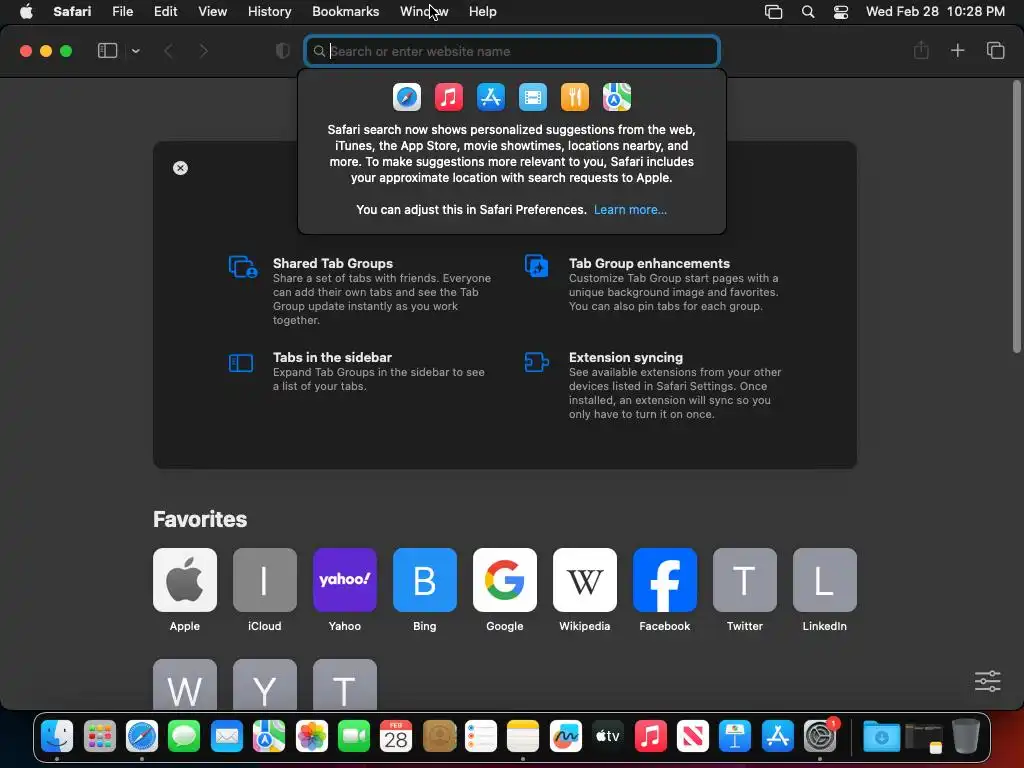Viewport: 1024px width, 768px height.
Task: Open the Apple menu
Action: tap(26, 11)
